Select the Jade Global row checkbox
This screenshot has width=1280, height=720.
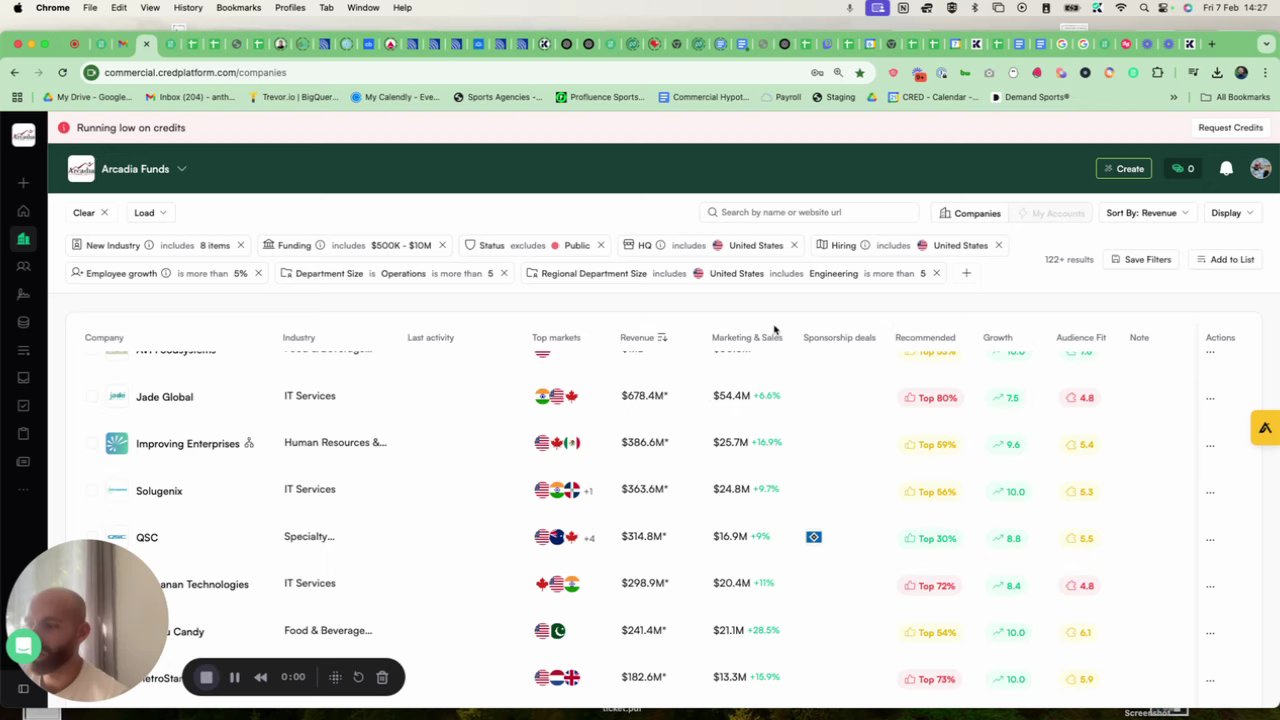coord(92,397)
